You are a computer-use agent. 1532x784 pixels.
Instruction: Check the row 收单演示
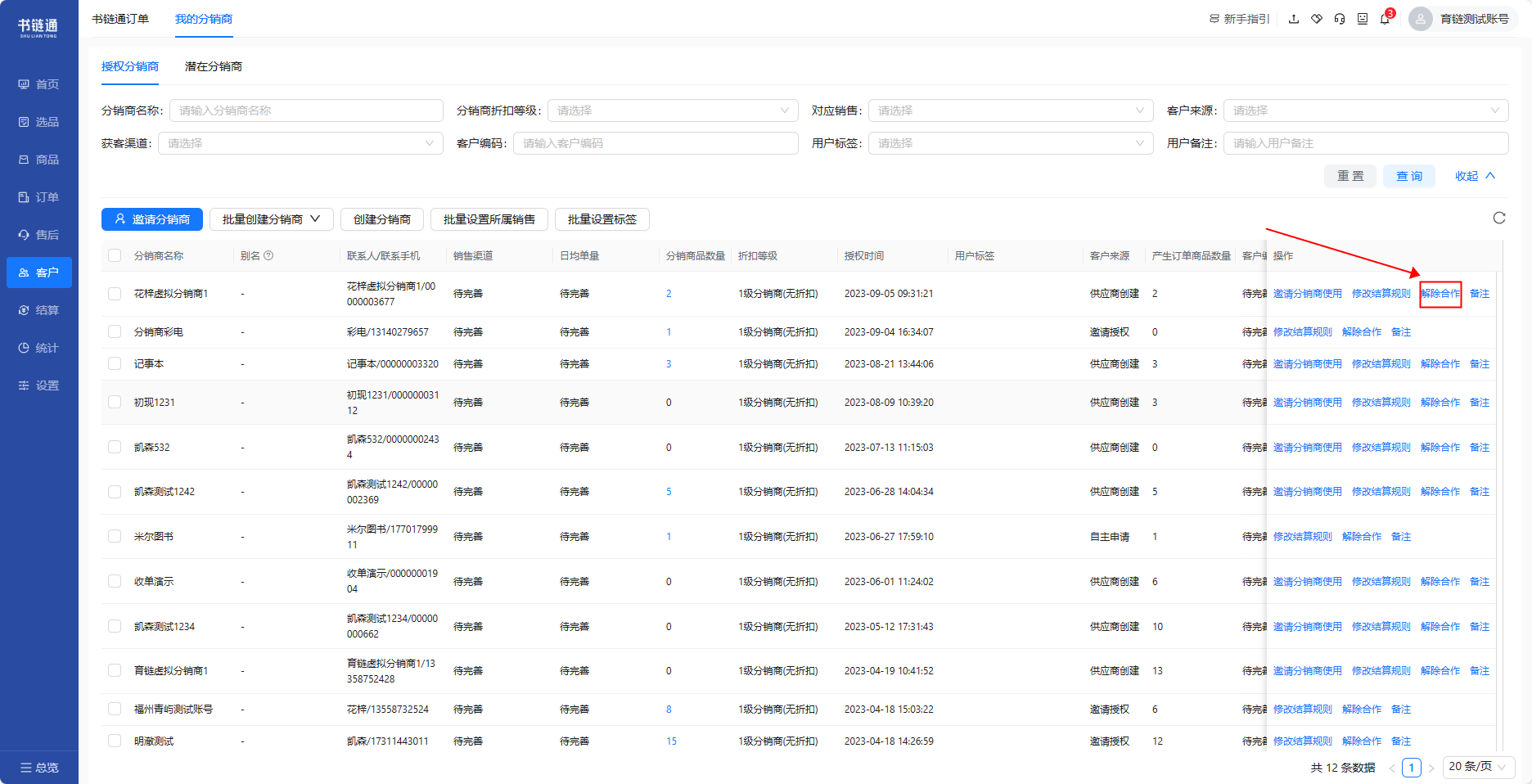click(x=115, y=582)
